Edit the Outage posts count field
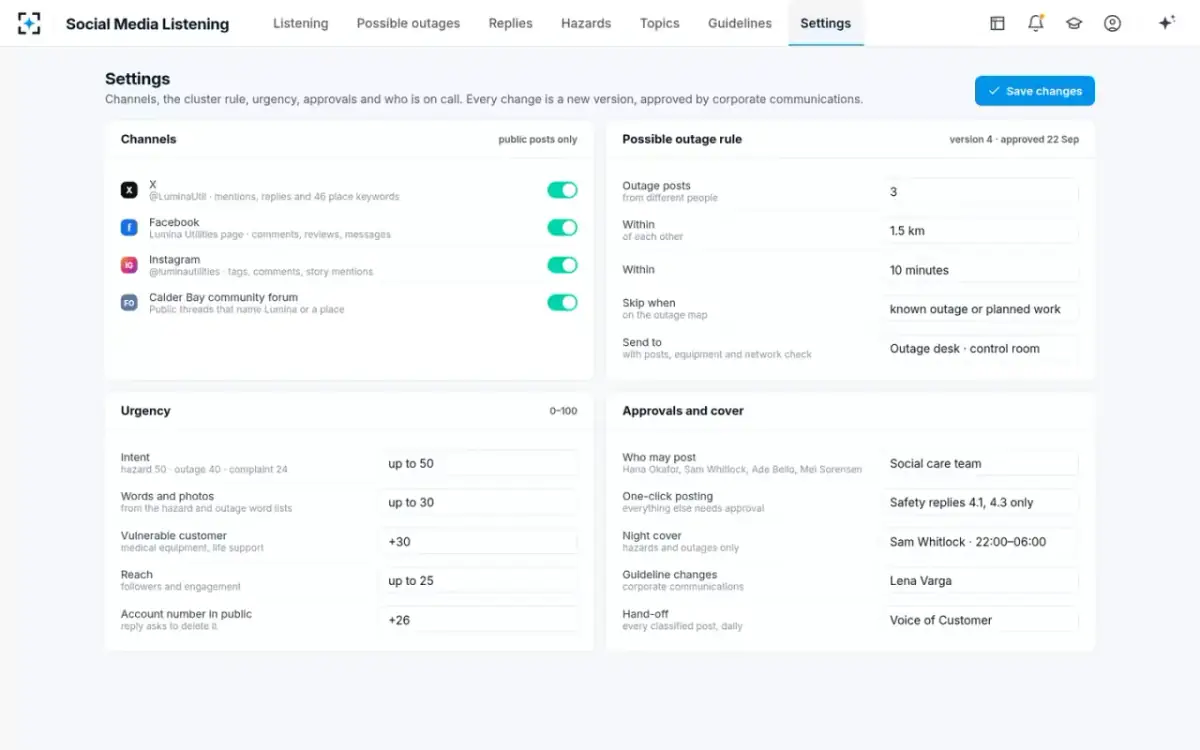Image resolution: width=1200 pixels, height=750 pixels. click(x=980, y=192)
